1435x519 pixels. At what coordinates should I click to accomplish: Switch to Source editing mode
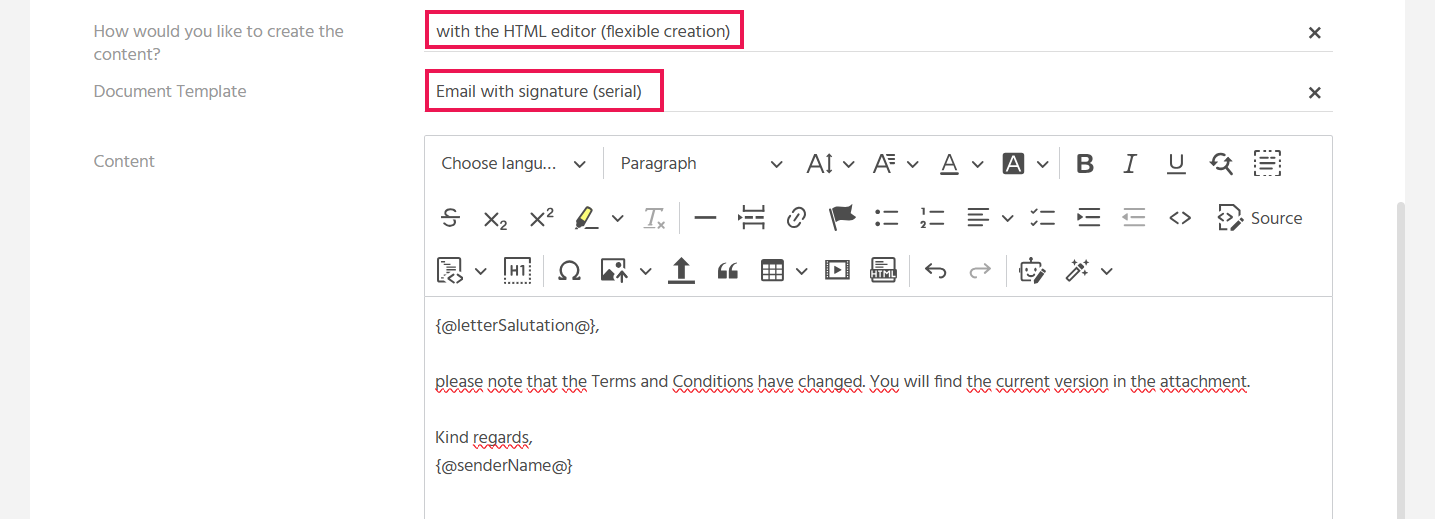[1260, 218]
